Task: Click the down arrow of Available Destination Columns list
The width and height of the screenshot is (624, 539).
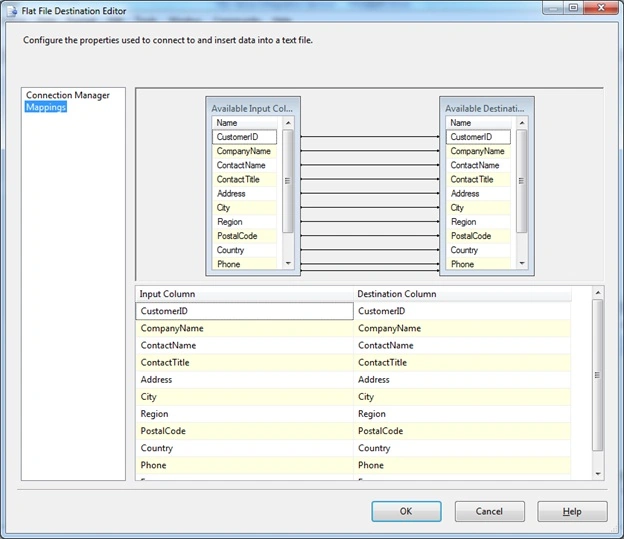Action: [522, 263]
